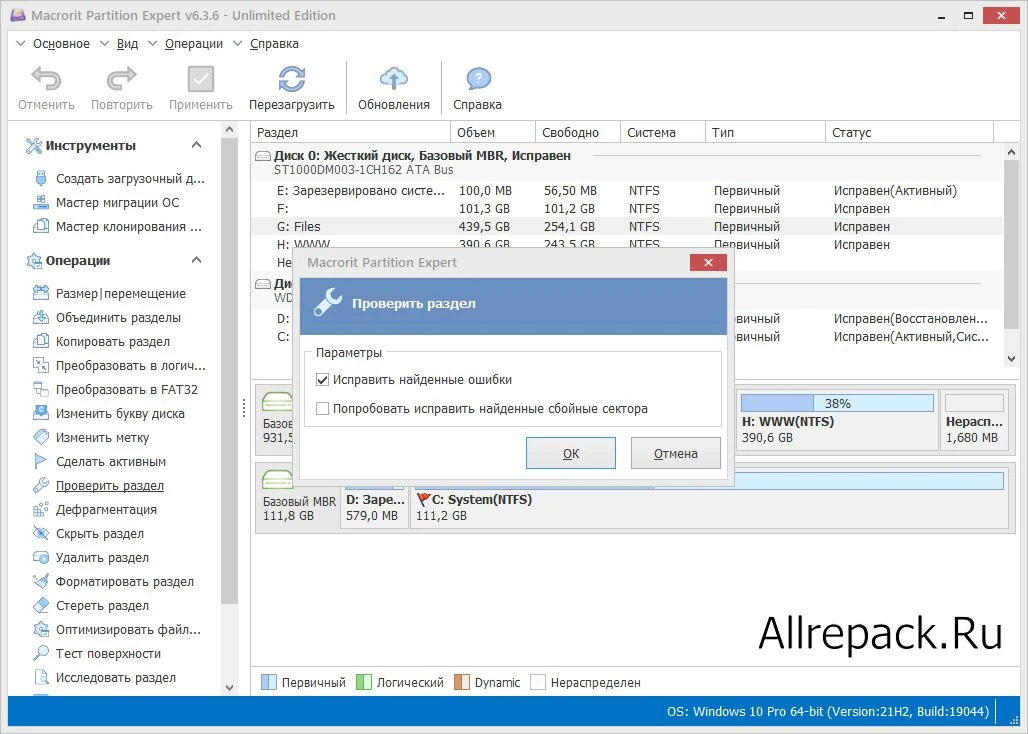The width and height of the screenshot is (1028, 734).
Task: Open the Вид menu
Action: point(127,44)
